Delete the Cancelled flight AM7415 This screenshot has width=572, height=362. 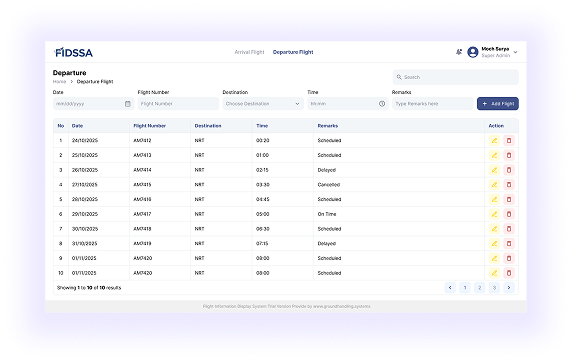(x=509, y=185)
